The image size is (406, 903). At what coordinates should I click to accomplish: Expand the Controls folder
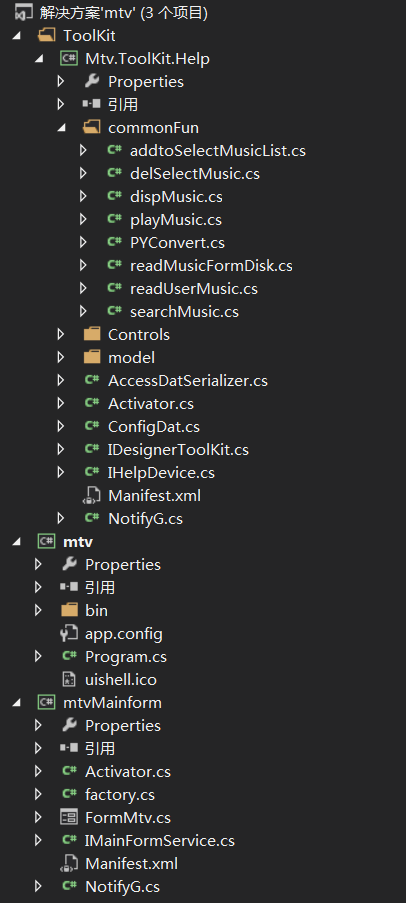(x=61, y=335)
